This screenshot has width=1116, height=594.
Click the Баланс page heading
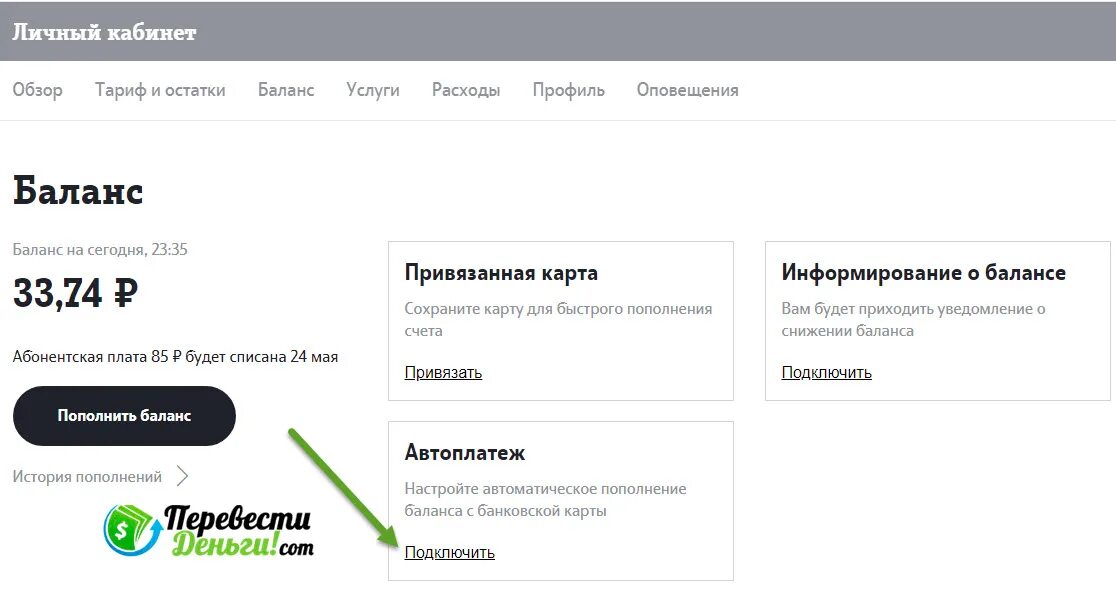click(x=78, y=191)
